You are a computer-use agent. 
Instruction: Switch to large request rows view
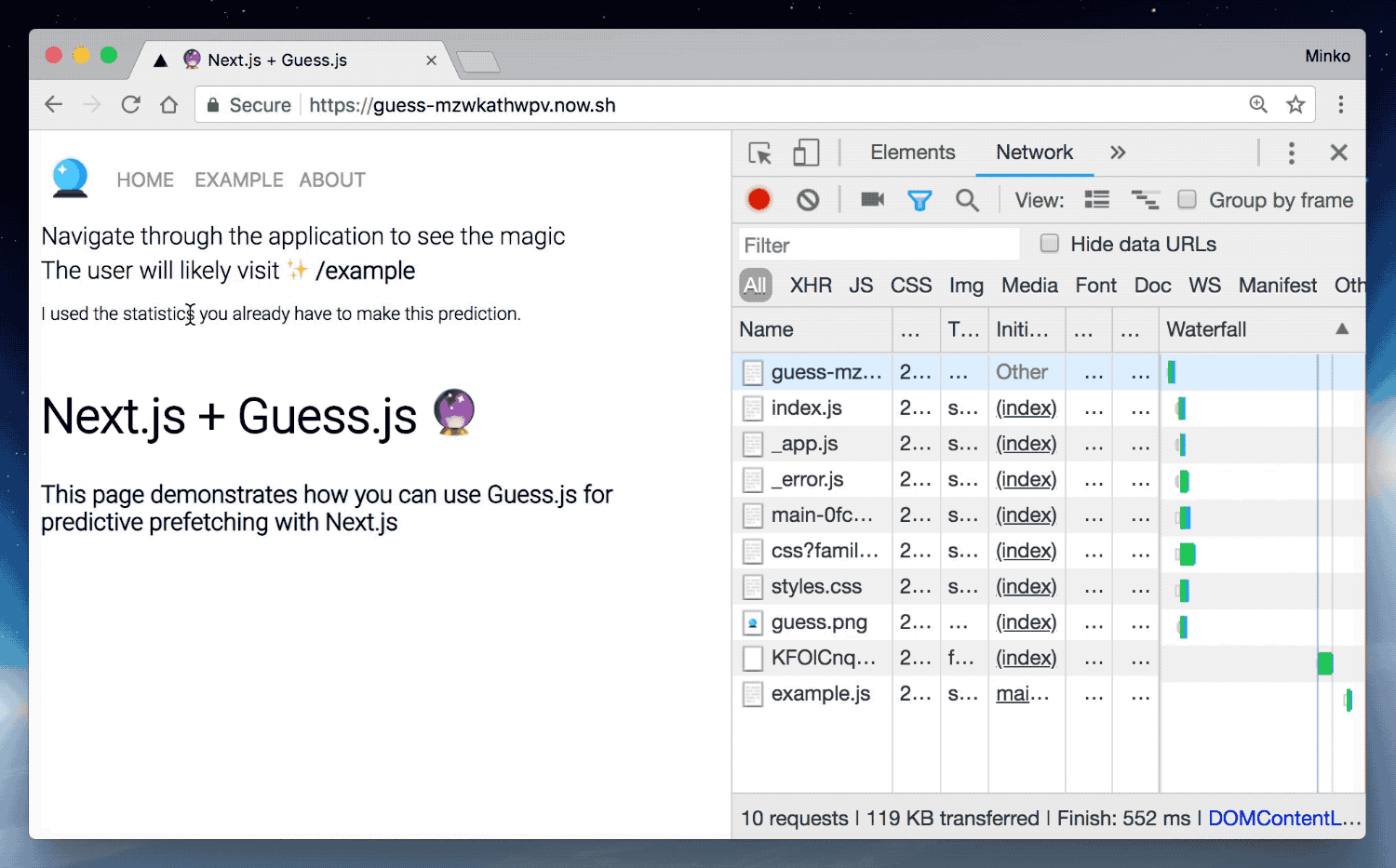[x=1097, y=199]
